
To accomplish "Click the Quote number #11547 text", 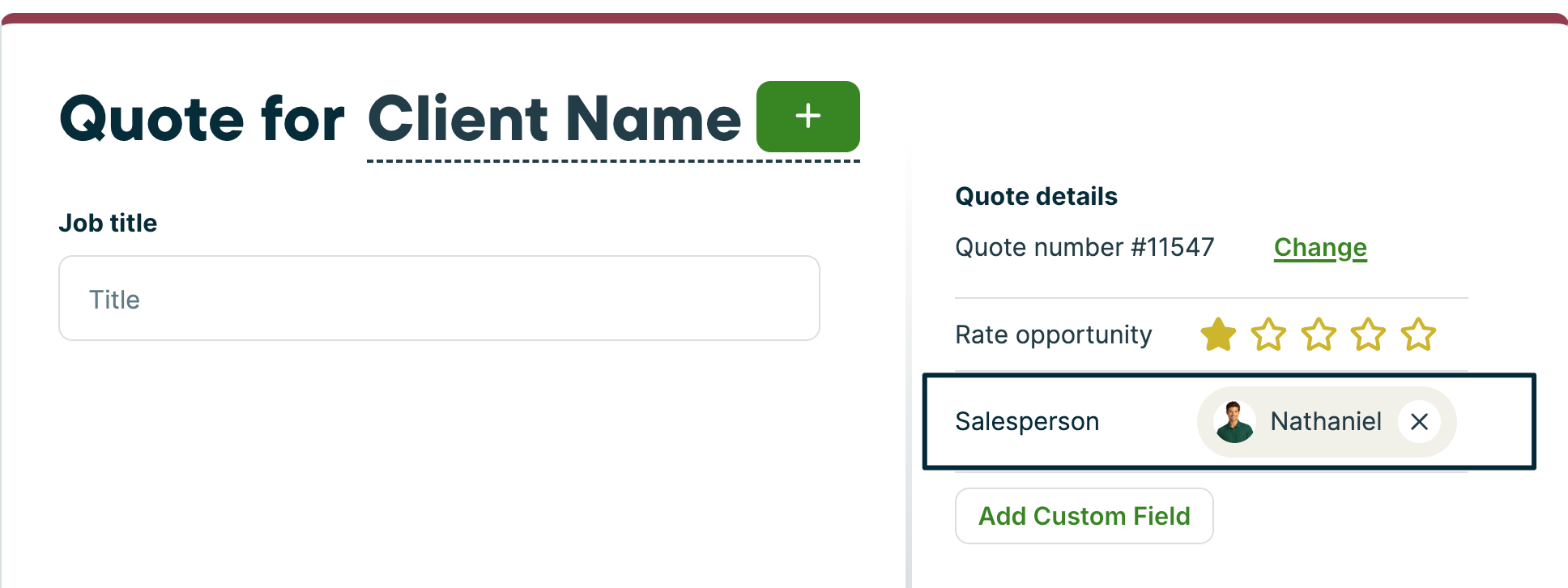I will coord(1084,247).
